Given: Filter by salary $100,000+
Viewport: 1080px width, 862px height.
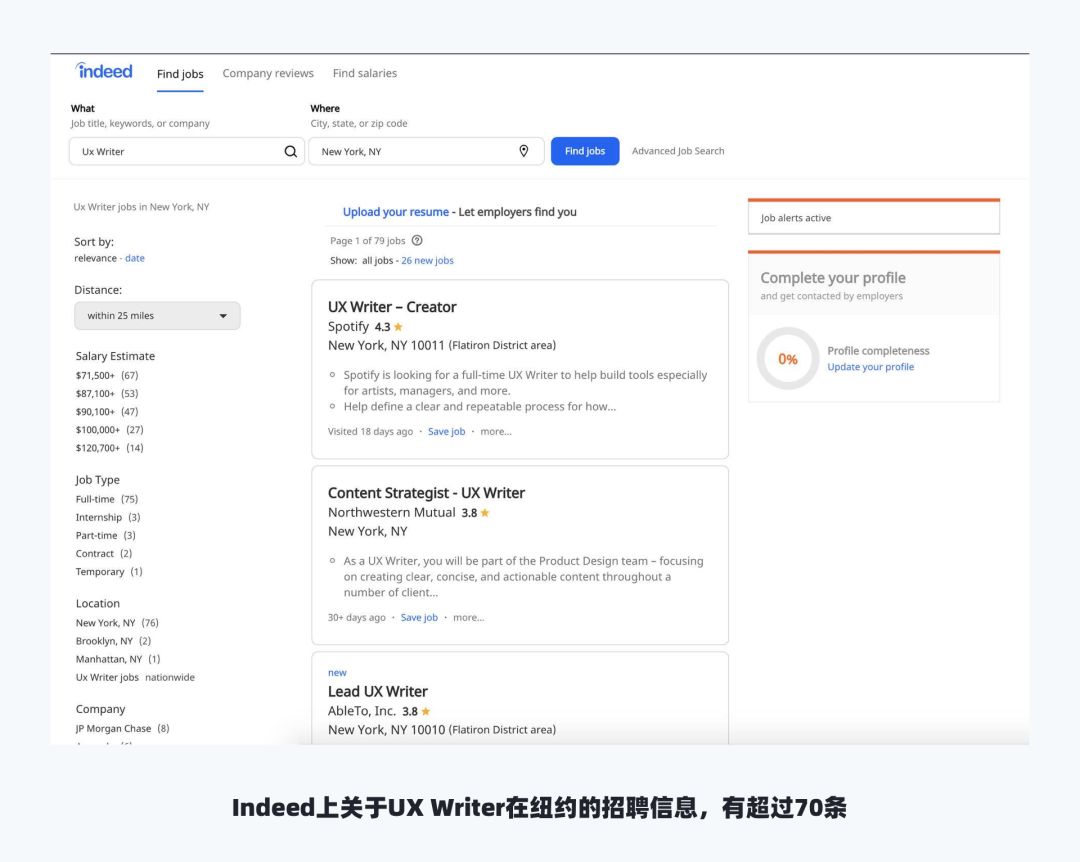Looking at the screenshot, I should click(110, 430).
